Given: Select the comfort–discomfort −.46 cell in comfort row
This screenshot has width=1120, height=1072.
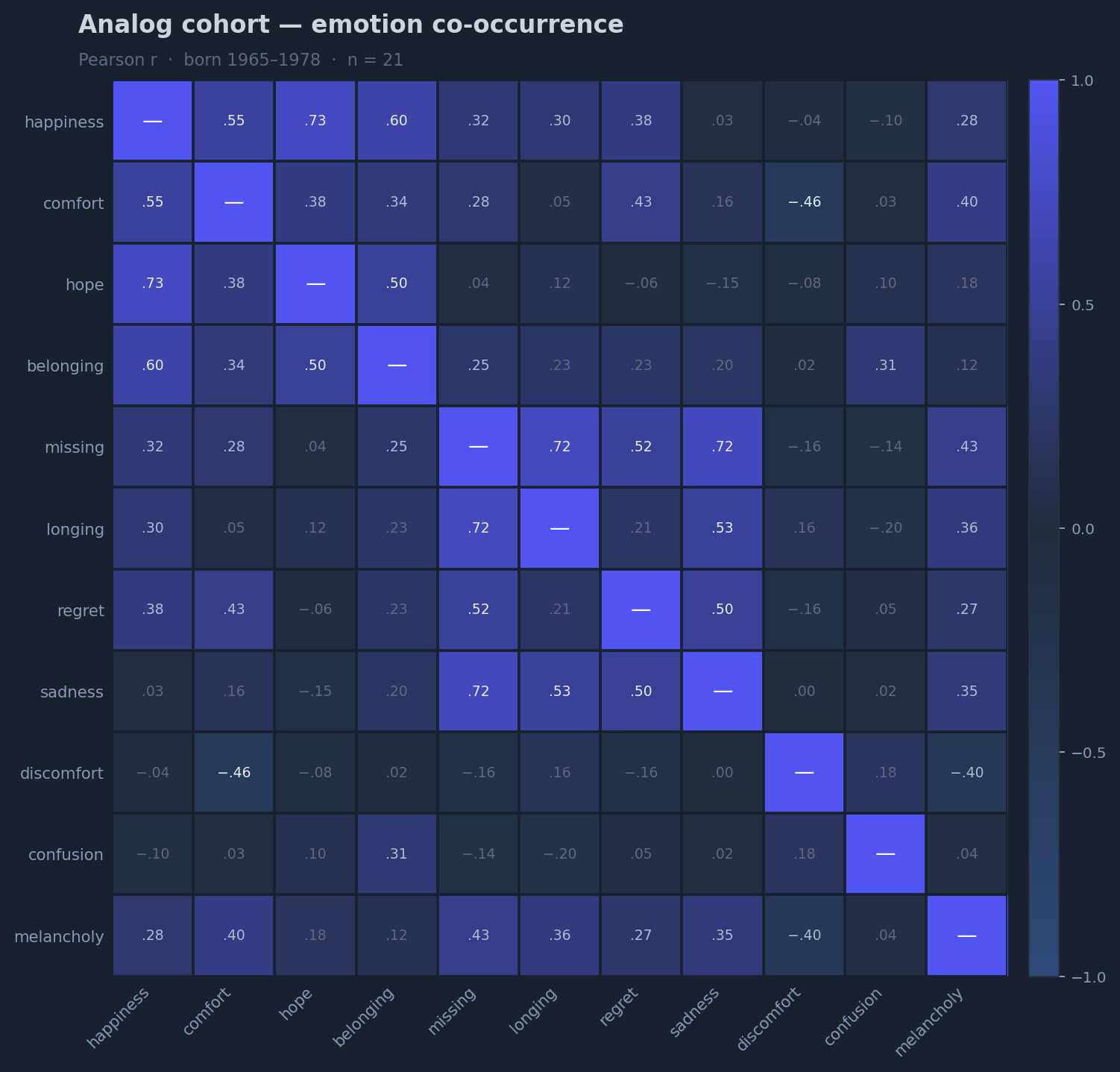Looking at the screenshot, I should tap(804, 202).
